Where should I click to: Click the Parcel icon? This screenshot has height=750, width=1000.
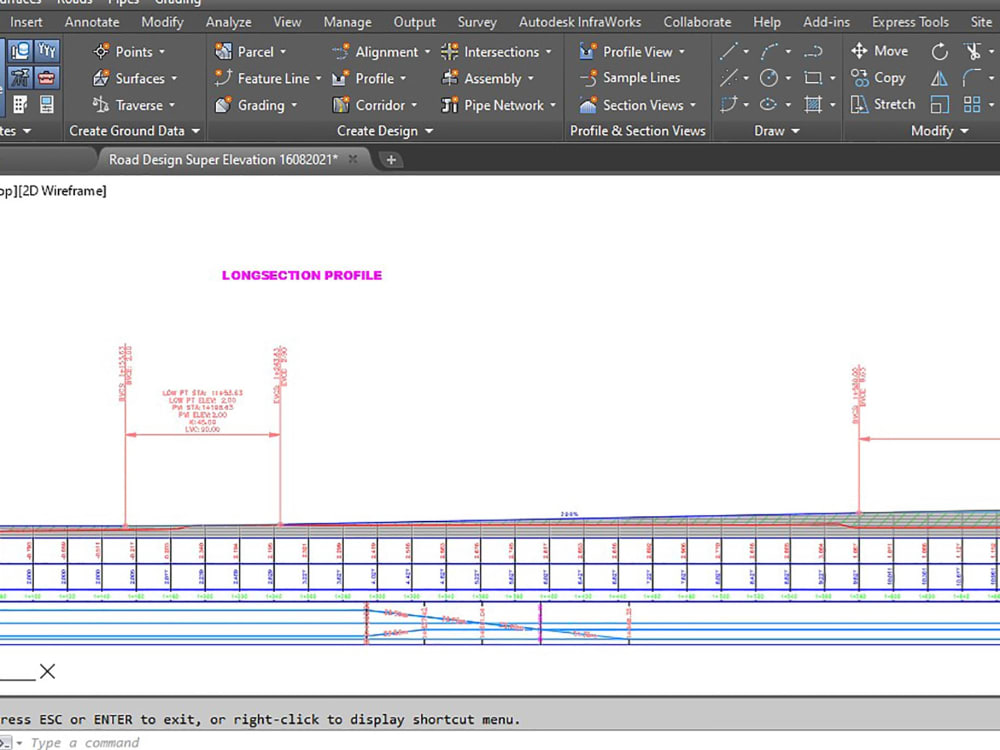pyautogui.click(x=223, y=52)
